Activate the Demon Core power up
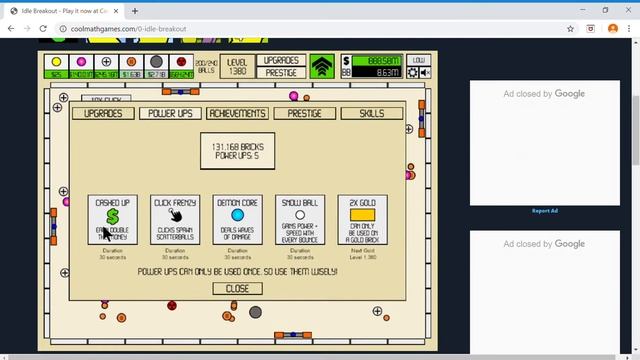640x360 pixels. [x=238, y=220]
